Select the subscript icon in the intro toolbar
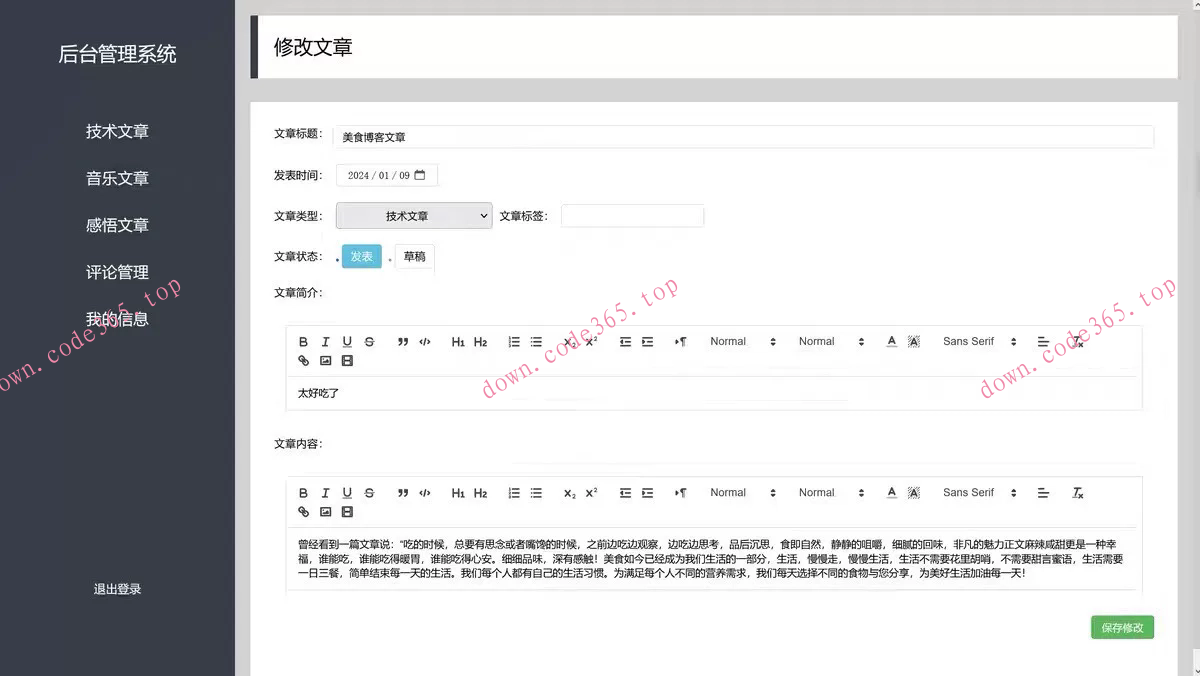Viewport: 1200px width, 676px height. click(x=568, y=341)
